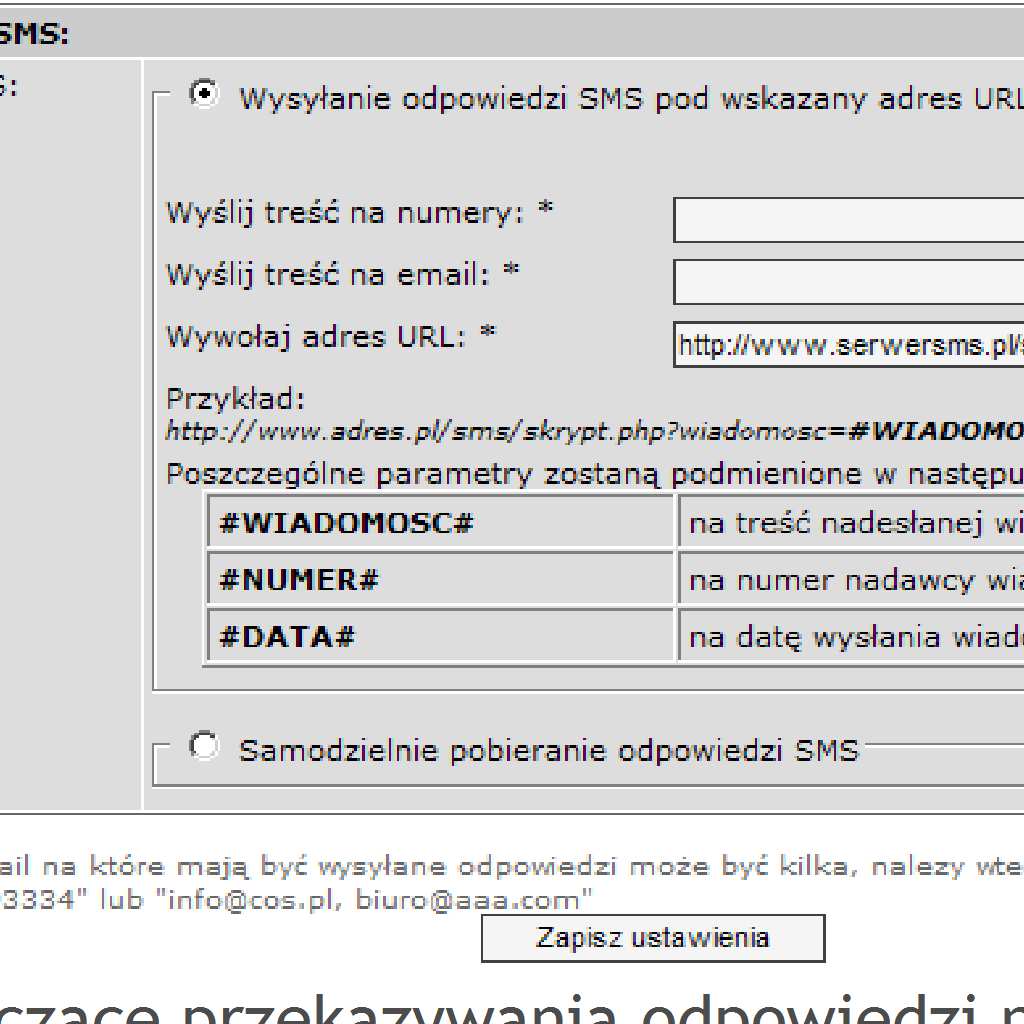Click the 'na numer nadawcy' description cell
The width and height of the screenshot is (1024, 1024).
[x=851, y=577]
